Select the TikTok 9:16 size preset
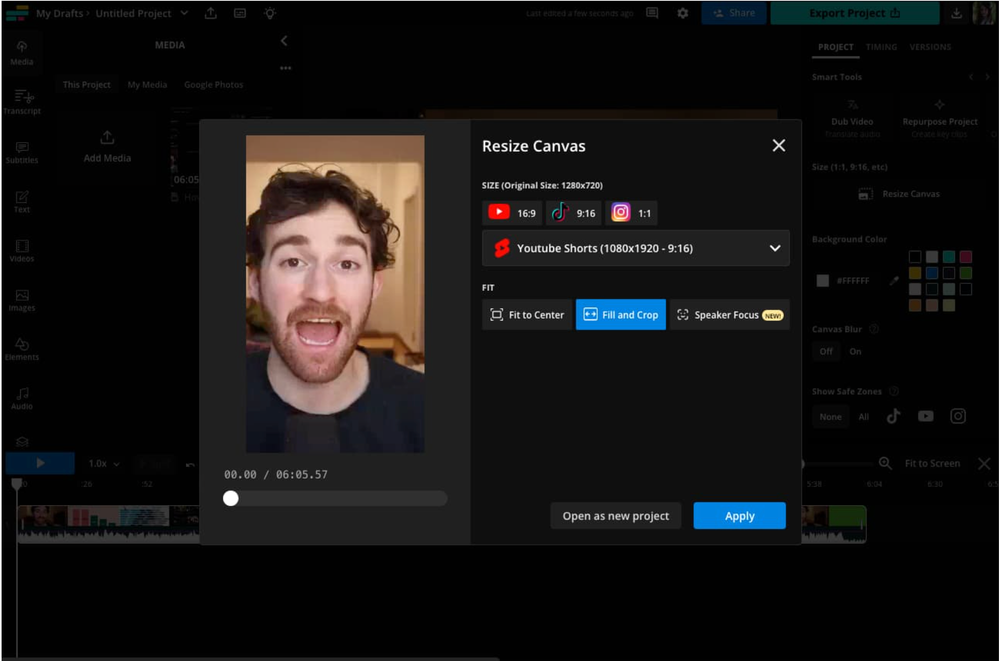 [x=575, y=212]
